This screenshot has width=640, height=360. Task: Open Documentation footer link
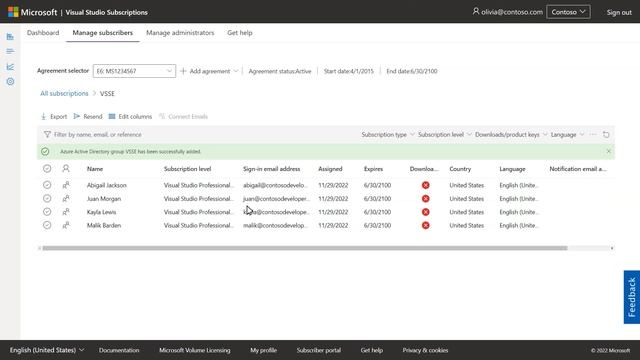[119, 350]
